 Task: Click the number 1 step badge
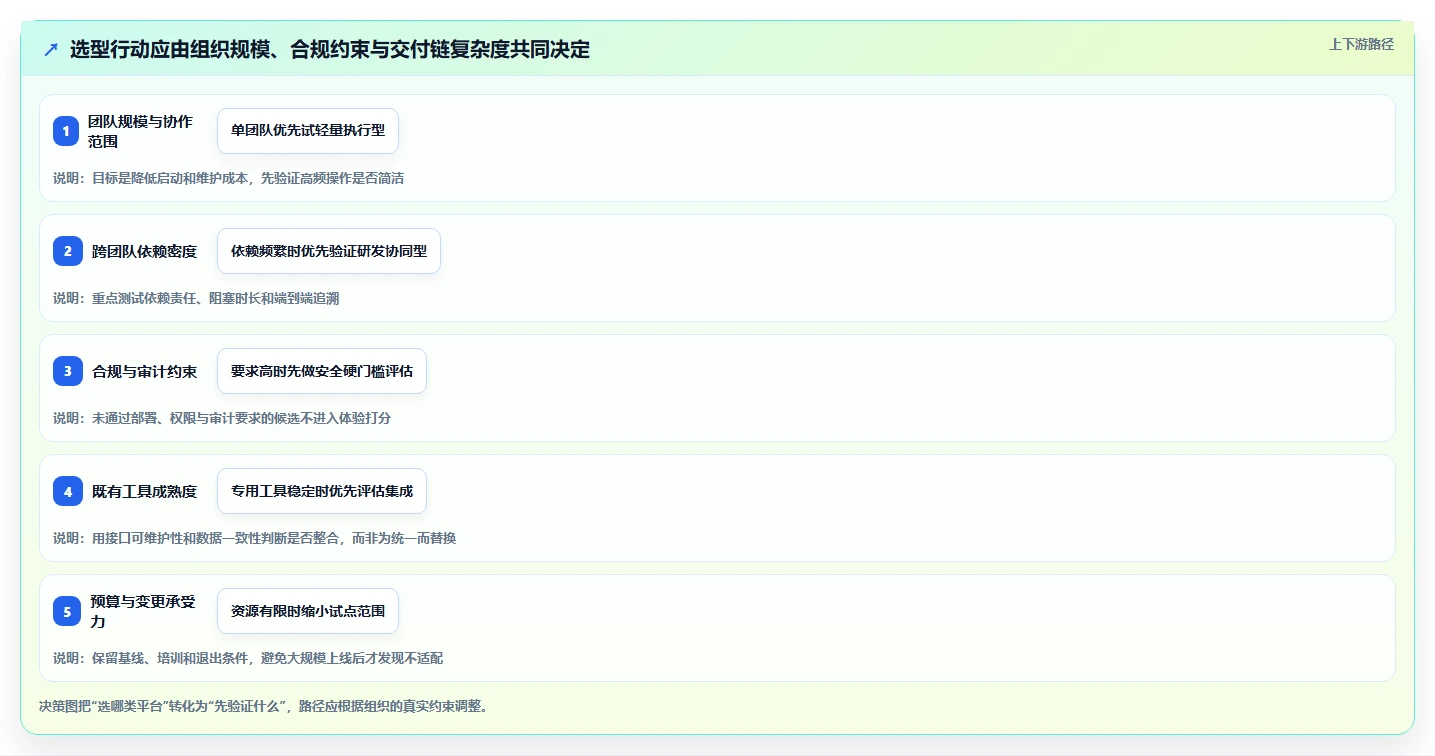pyautogui.click(x=66, y=131)
